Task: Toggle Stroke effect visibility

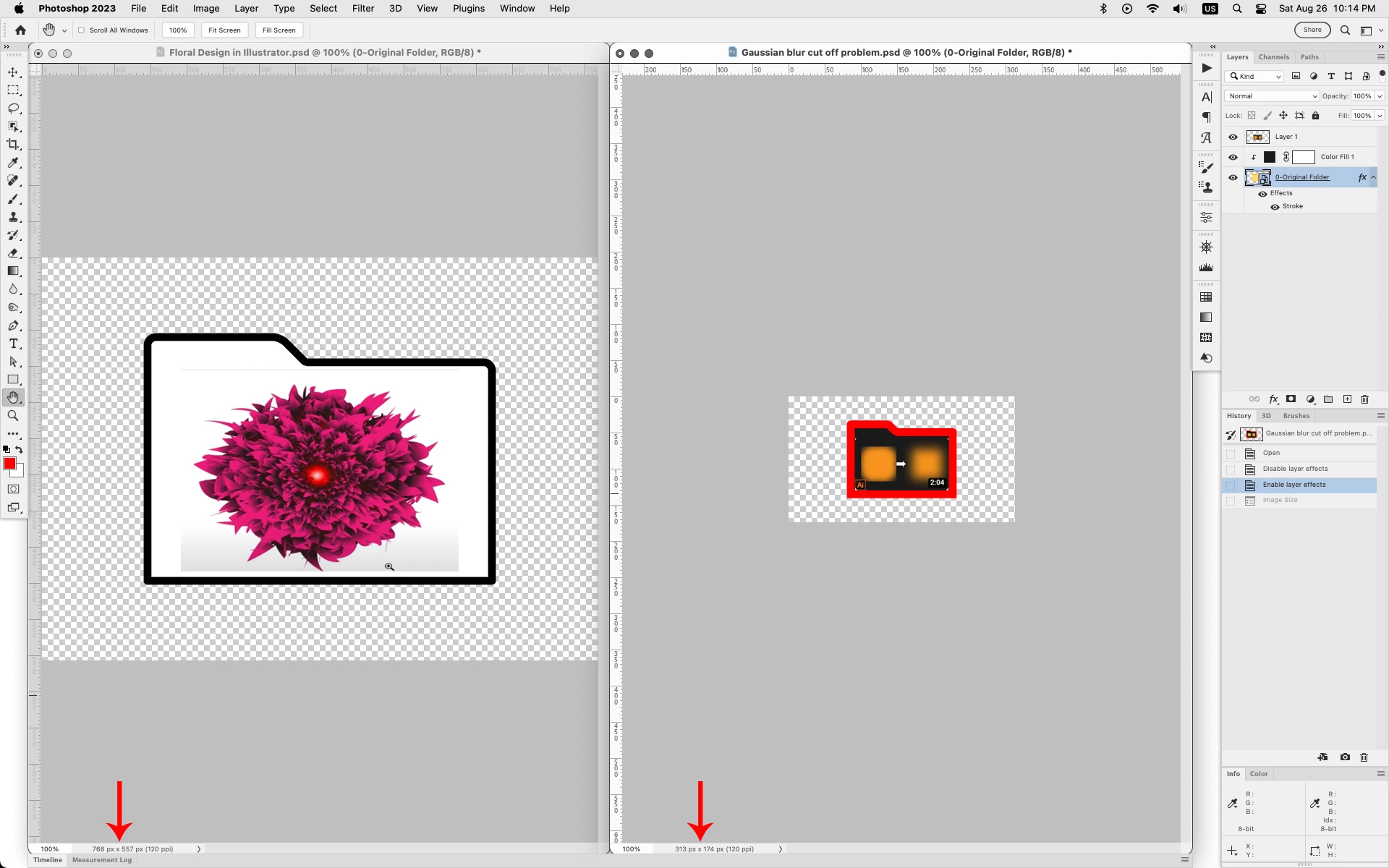Action: (x=1275, y=207)
